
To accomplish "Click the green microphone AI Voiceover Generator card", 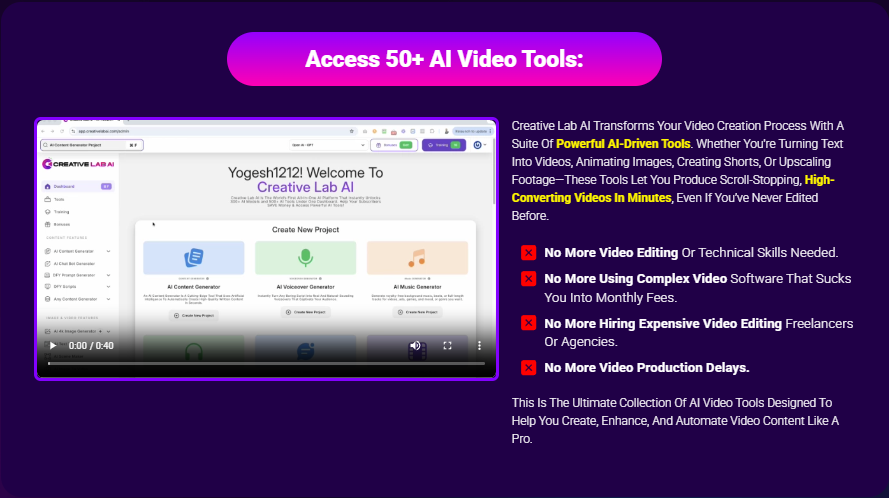I will pos(306,258).
